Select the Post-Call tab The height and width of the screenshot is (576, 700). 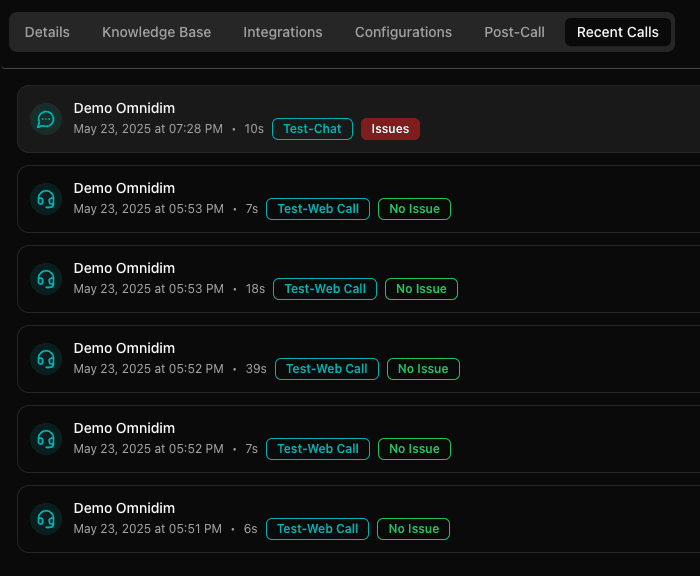coord(514,32)
